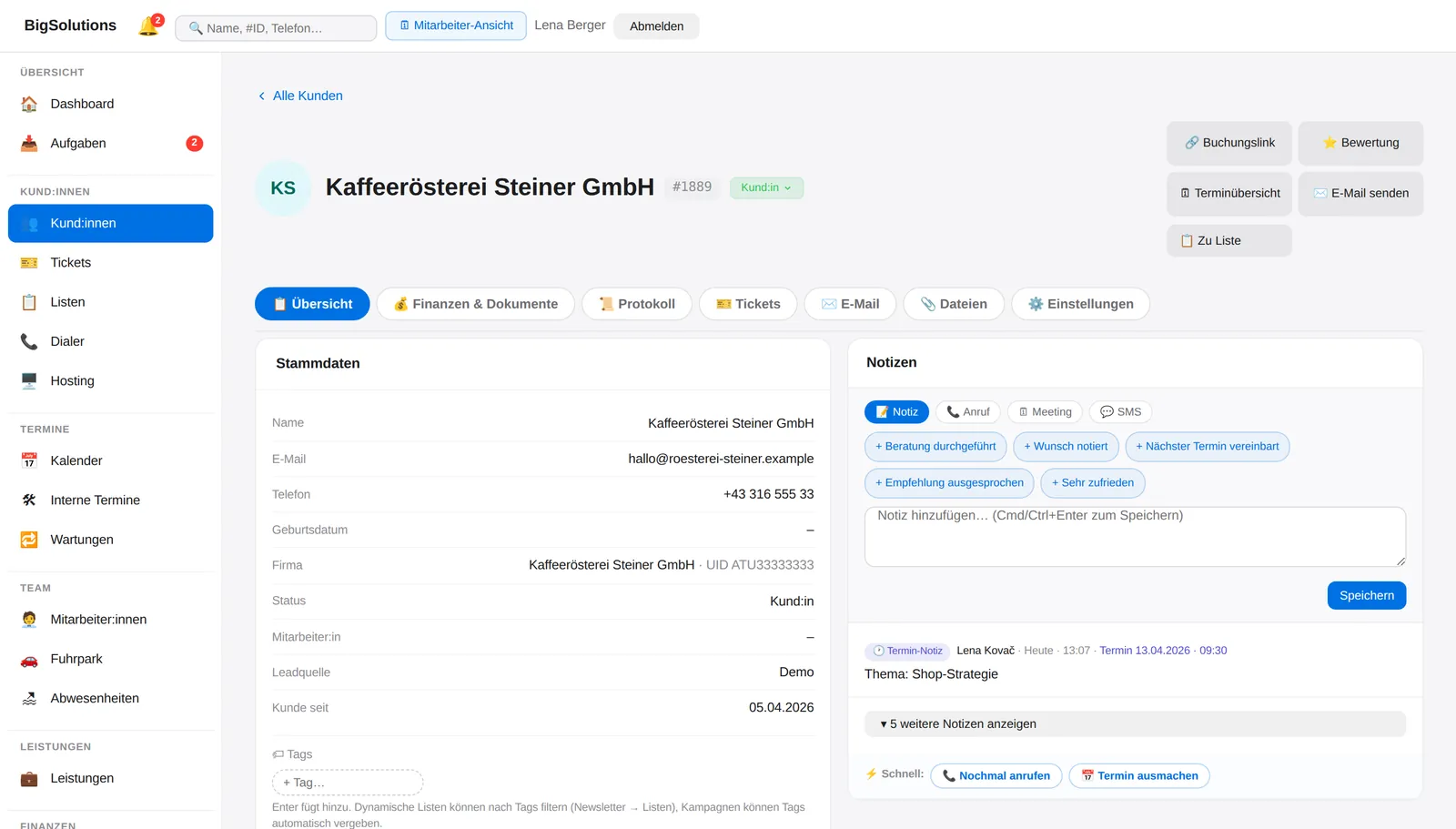
Task: Select the Anruf note type
Action: pos(968,411)
